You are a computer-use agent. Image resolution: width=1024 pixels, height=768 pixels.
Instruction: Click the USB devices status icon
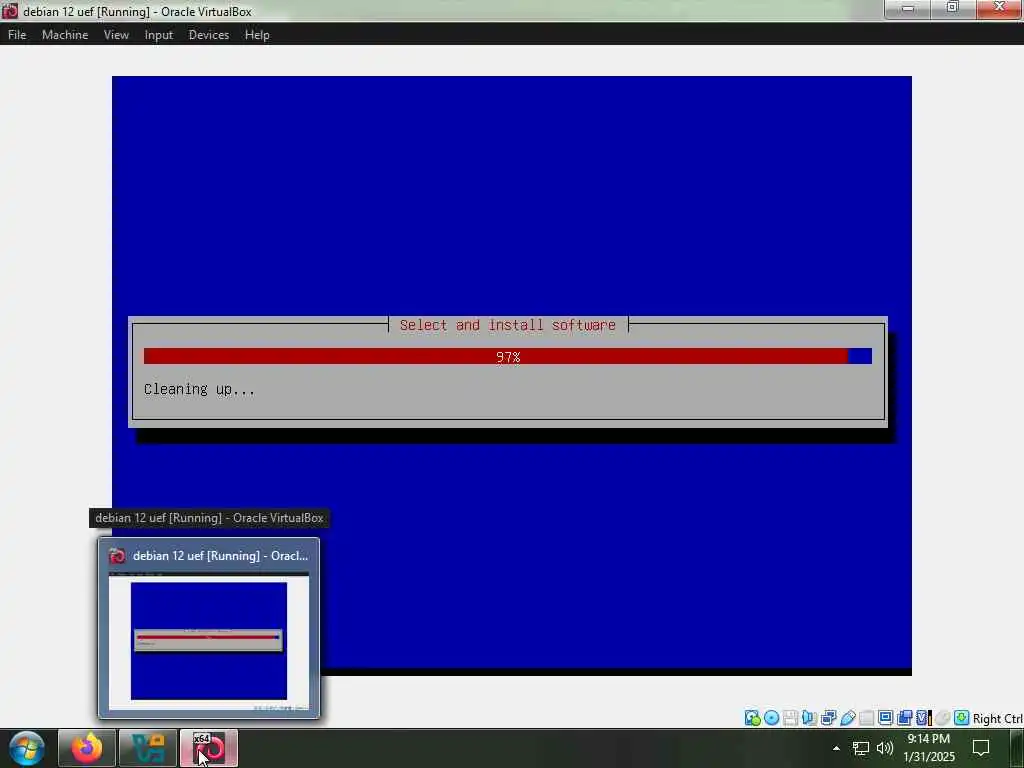[x=848, y=718]
